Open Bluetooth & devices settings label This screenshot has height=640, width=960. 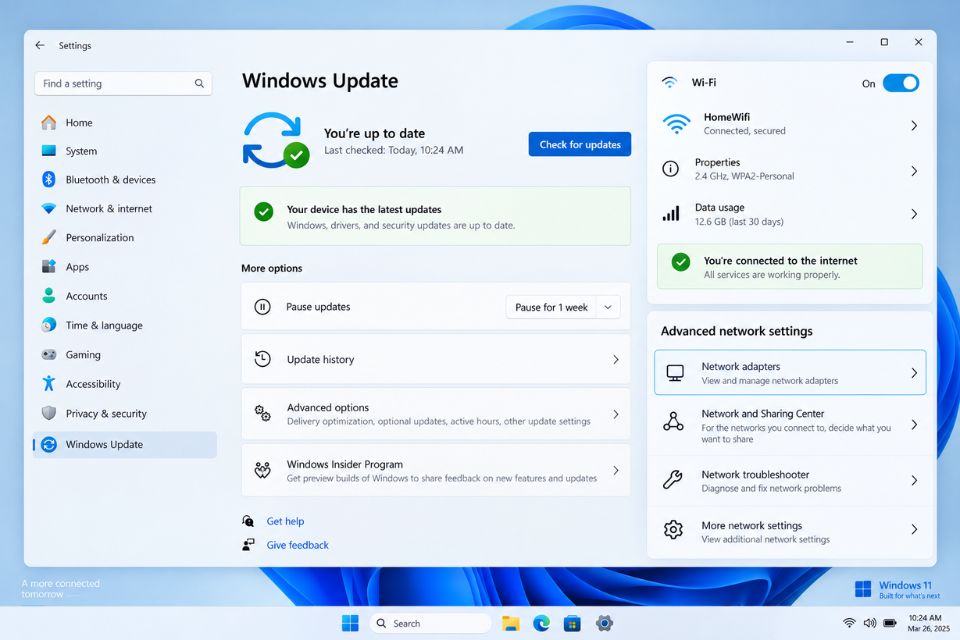pyautogui.click(x=110, y=179)
